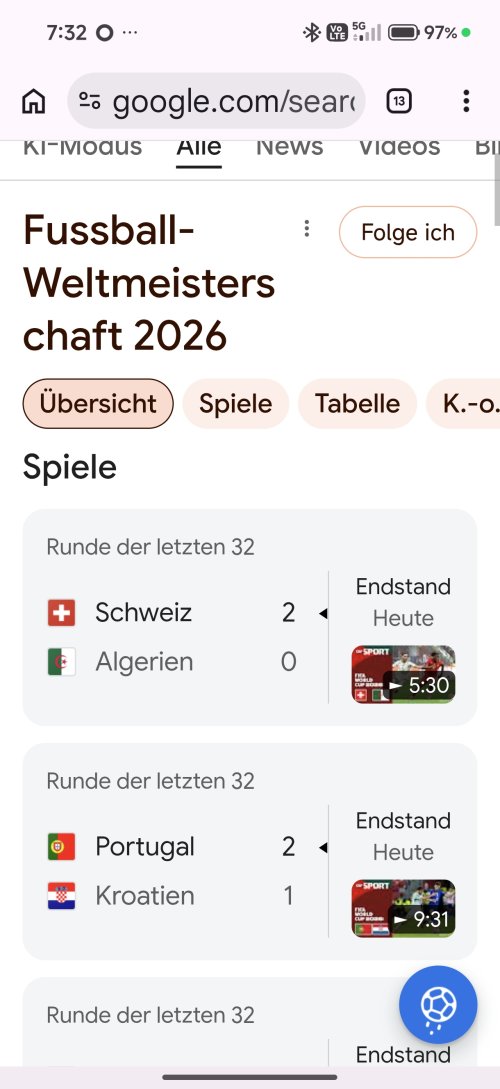Open the tab switcher showing 13 tabs
This screenshot has height=1089, width=500.
click(x=399, y=101)
